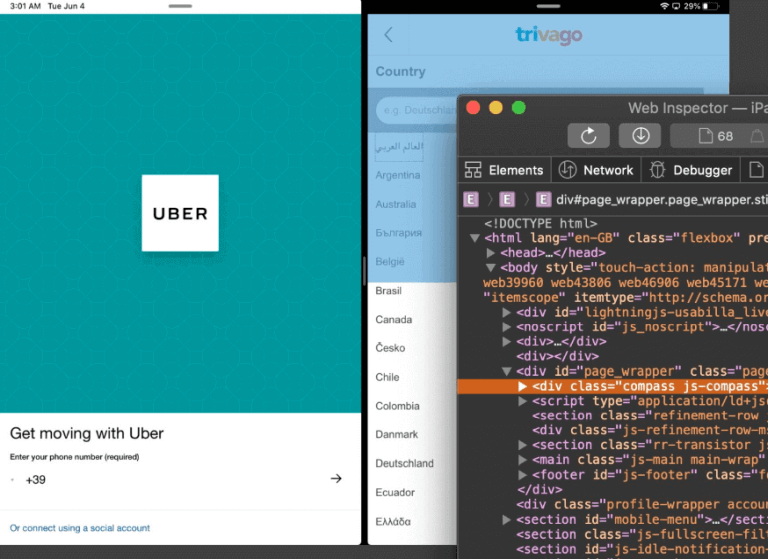Select Ecuador in country list
The image size is (768, 559).
(x=395, y=492)
